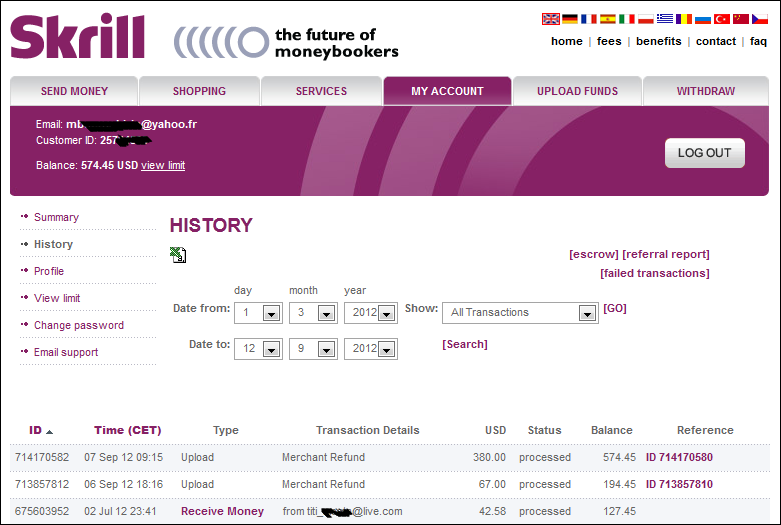This screenshot has height=525, width=781.
Task: Click the 194.45 balance value
Action: tap(619, 484)
